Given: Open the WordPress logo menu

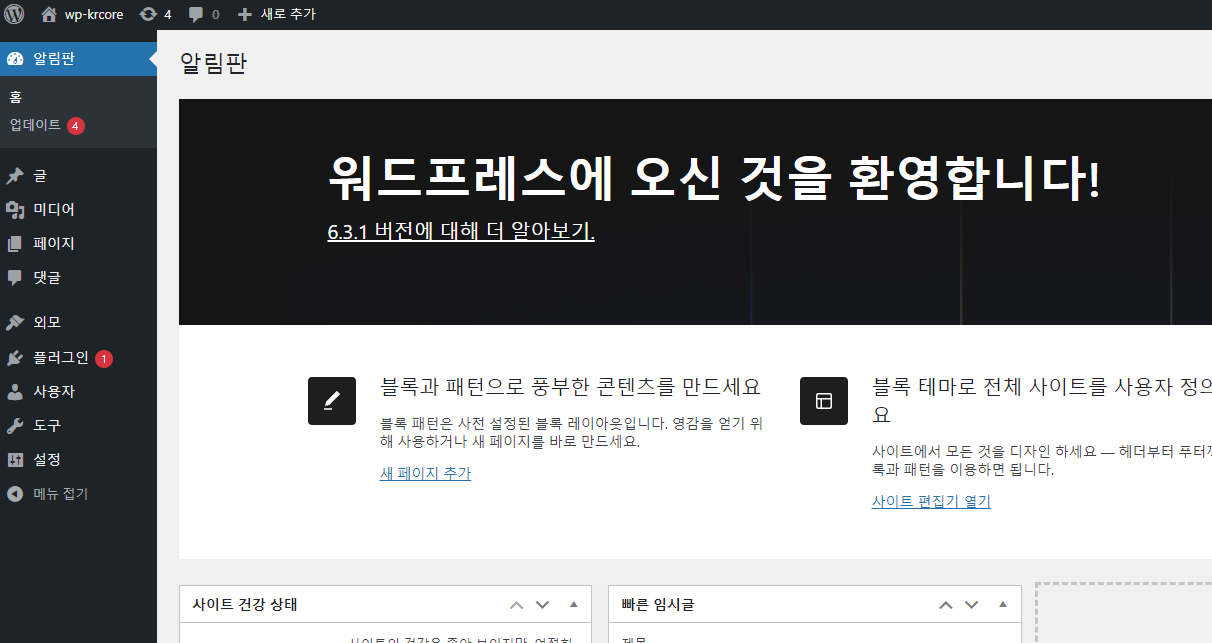Looking at the screenshot, I should [14, 14].
